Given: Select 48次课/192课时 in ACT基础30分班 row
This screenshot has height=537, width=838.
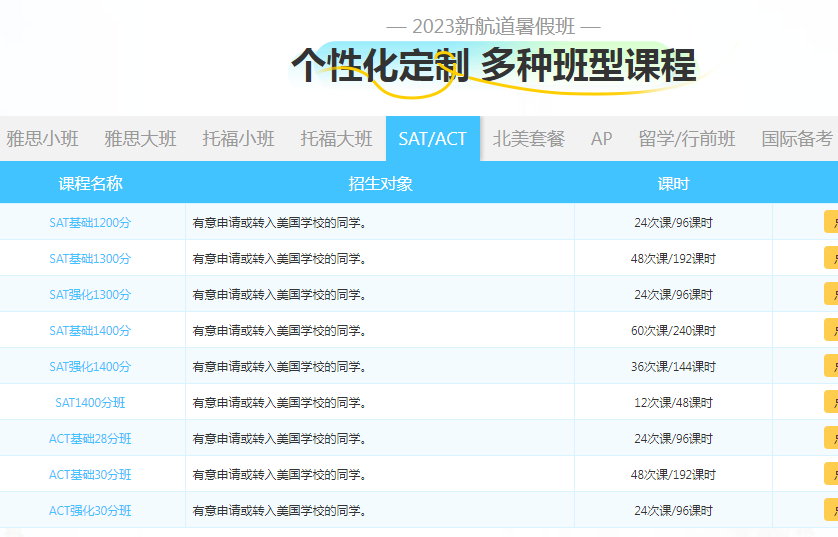Looking at the screenshot, I should tap(673, 474).
